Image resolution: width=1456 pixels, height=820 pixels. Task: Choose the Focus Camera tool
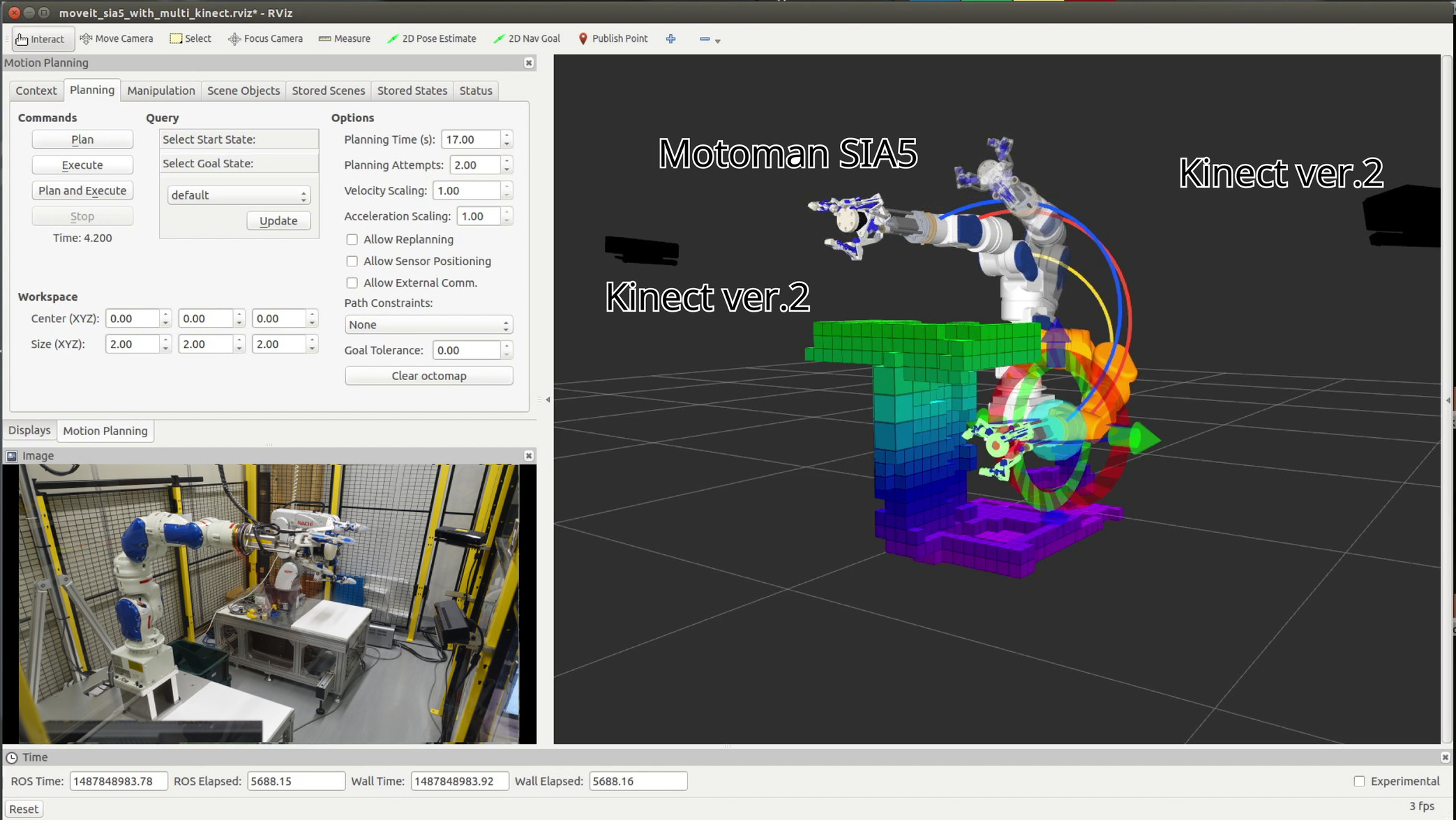(265, 38)
